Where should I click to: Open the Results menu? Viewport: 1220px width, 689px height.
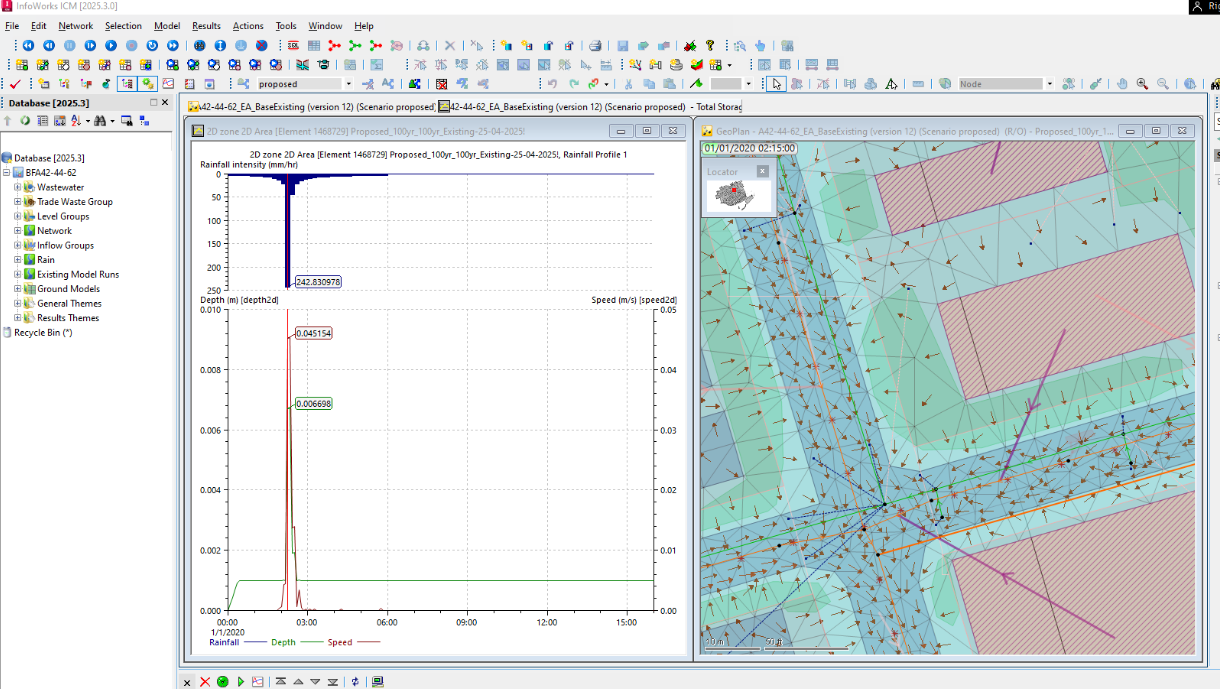click(206, 26)
